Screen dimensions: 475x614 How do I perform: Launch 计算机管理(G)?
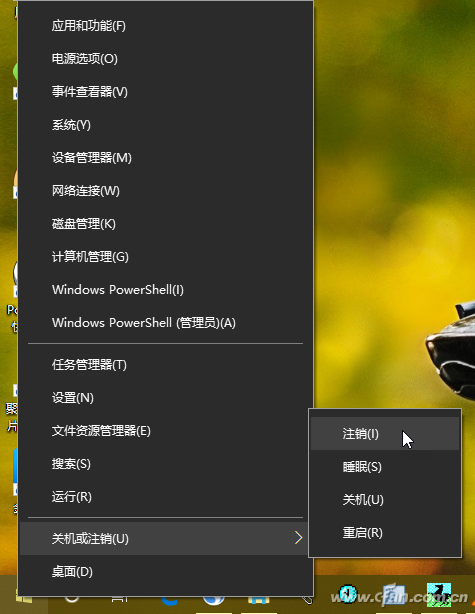click(x=165, y=257)
